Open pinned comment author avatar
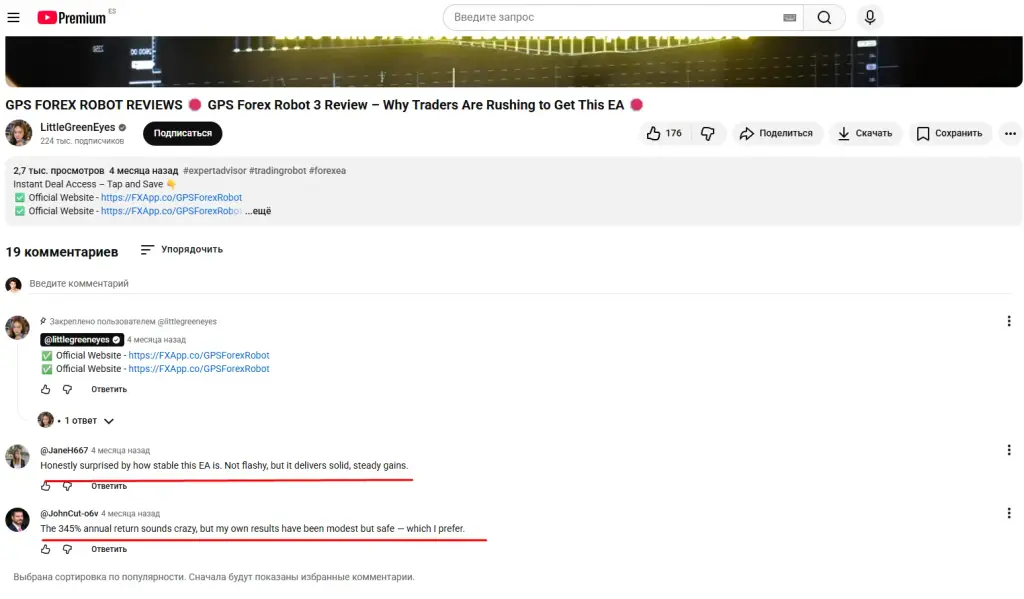Screen dimensions: 1024x599 tap(18, 327)
